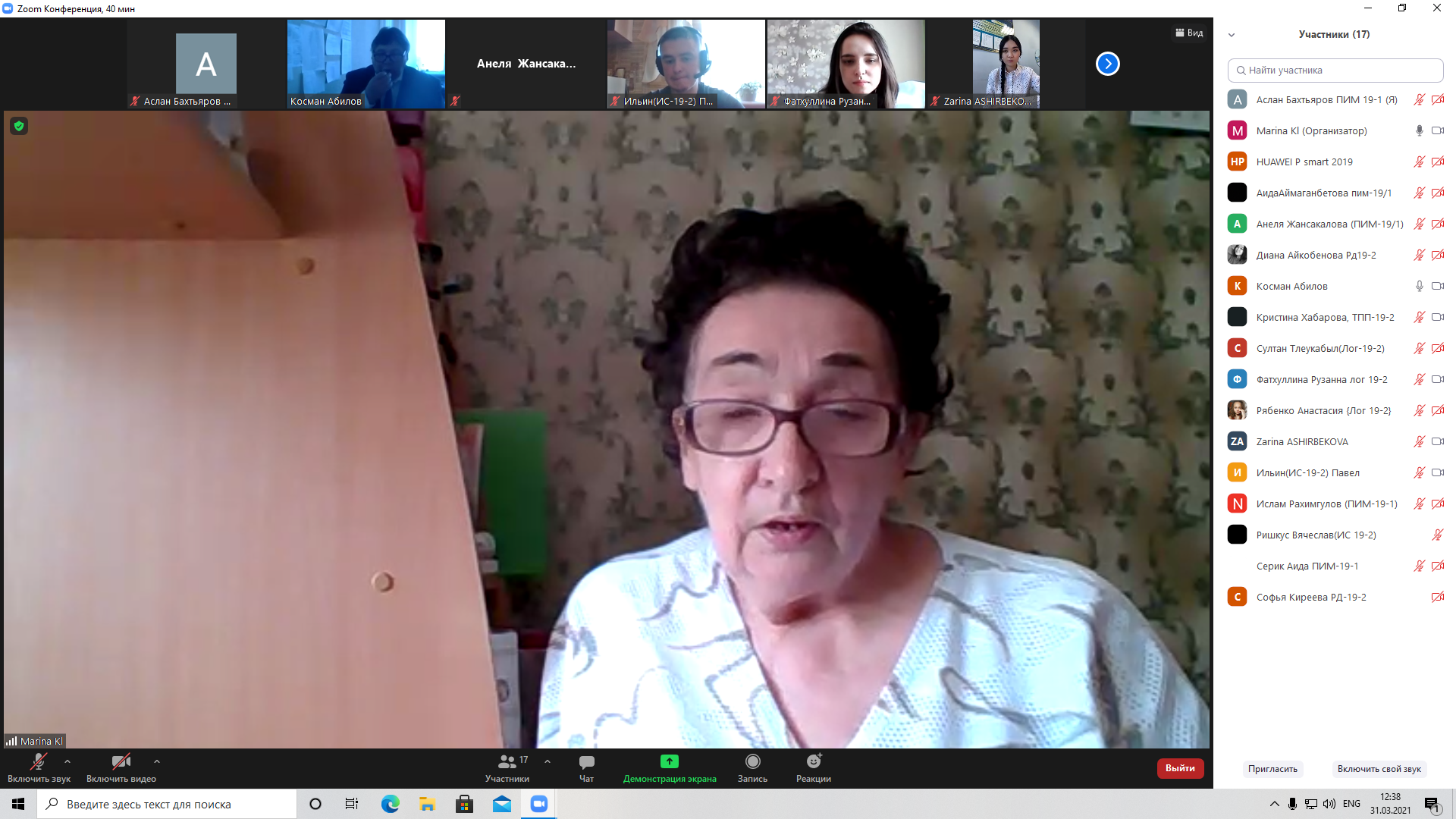This screenshot has height=819, width=1456.
Task: Open the Вид view menu
Action: click(x=1189, y=33)
